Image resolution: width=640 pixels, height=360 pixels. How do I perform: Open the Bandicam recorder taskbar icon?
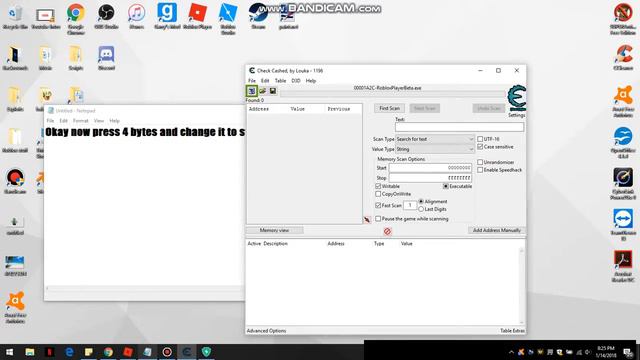tap(167, 351)
